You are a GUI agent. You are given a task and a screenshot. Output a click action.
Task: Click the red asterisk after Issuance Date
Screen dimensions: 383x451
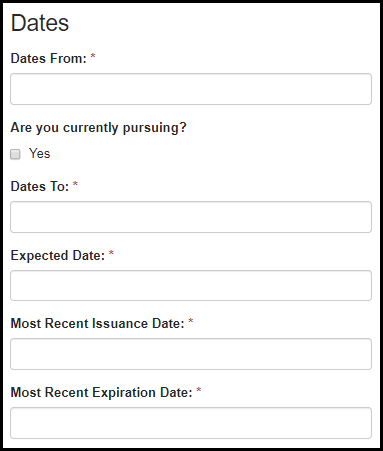click(191, 321)
